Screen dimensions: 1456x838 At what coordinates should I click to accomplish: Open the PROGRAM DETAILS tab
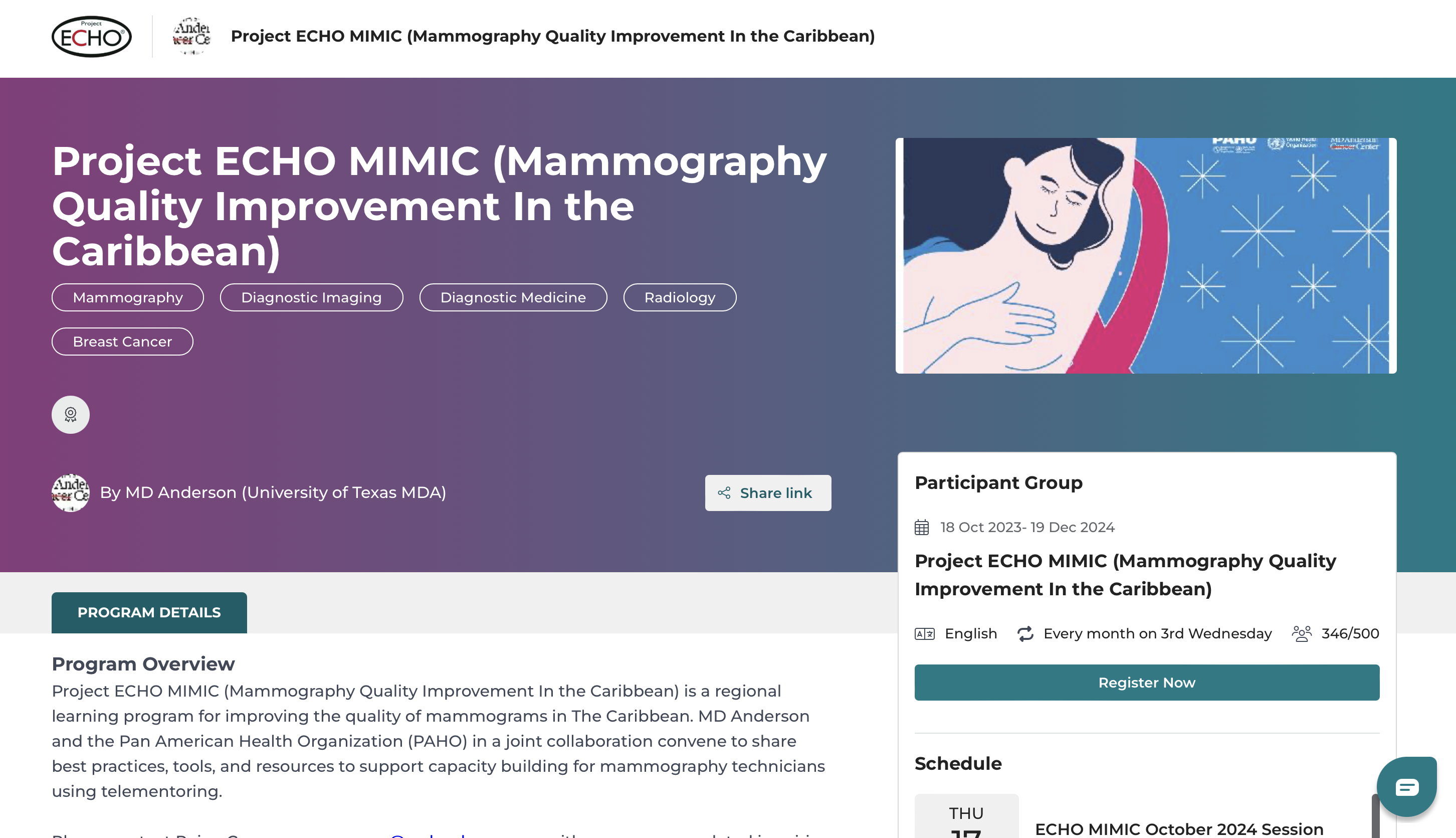click(x=149, y=612)
